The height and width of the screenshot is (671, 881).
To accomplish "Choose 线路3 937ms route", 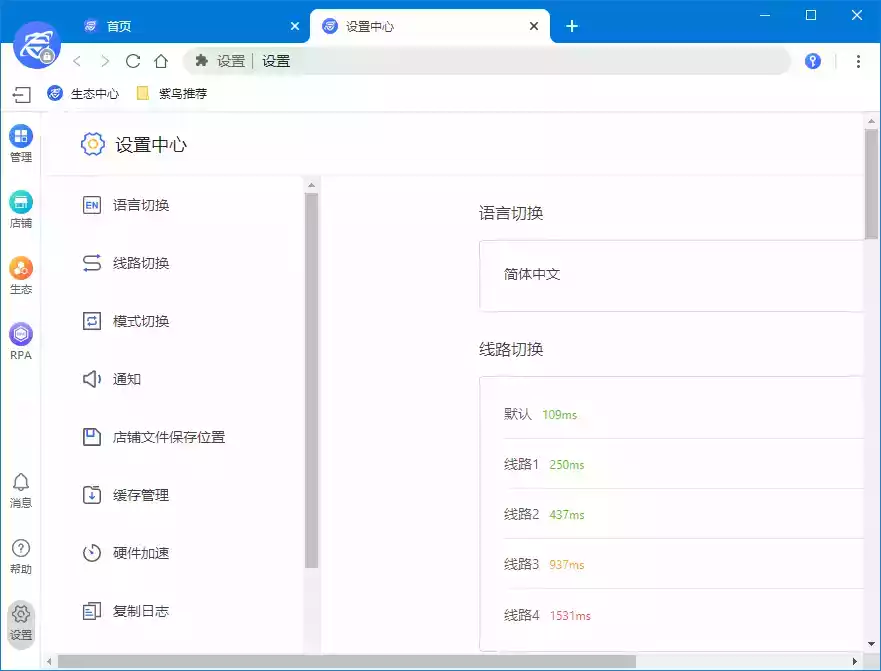I will [683, 564].
